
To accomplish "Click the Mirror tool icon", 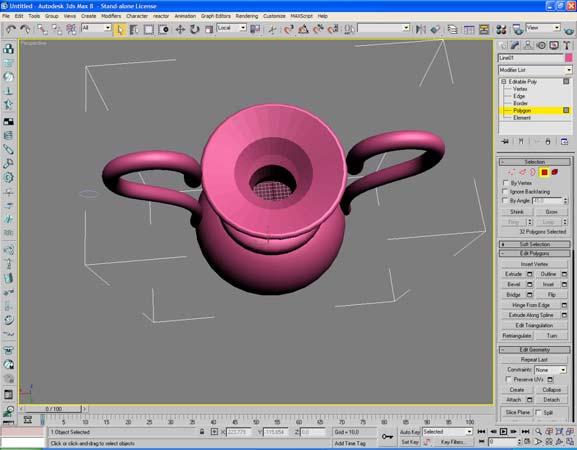I will point(421,29).
